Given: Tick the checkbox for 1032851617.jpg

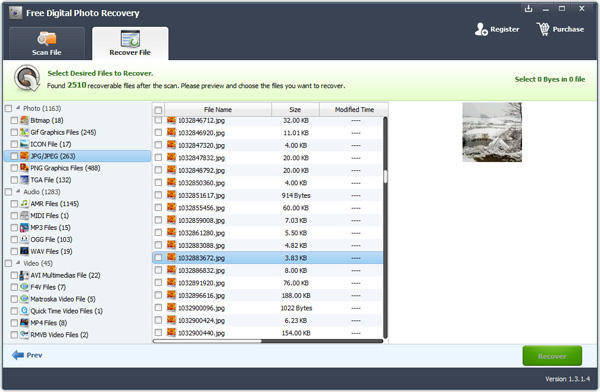Looking at the screenshot, I should (158, 195).
